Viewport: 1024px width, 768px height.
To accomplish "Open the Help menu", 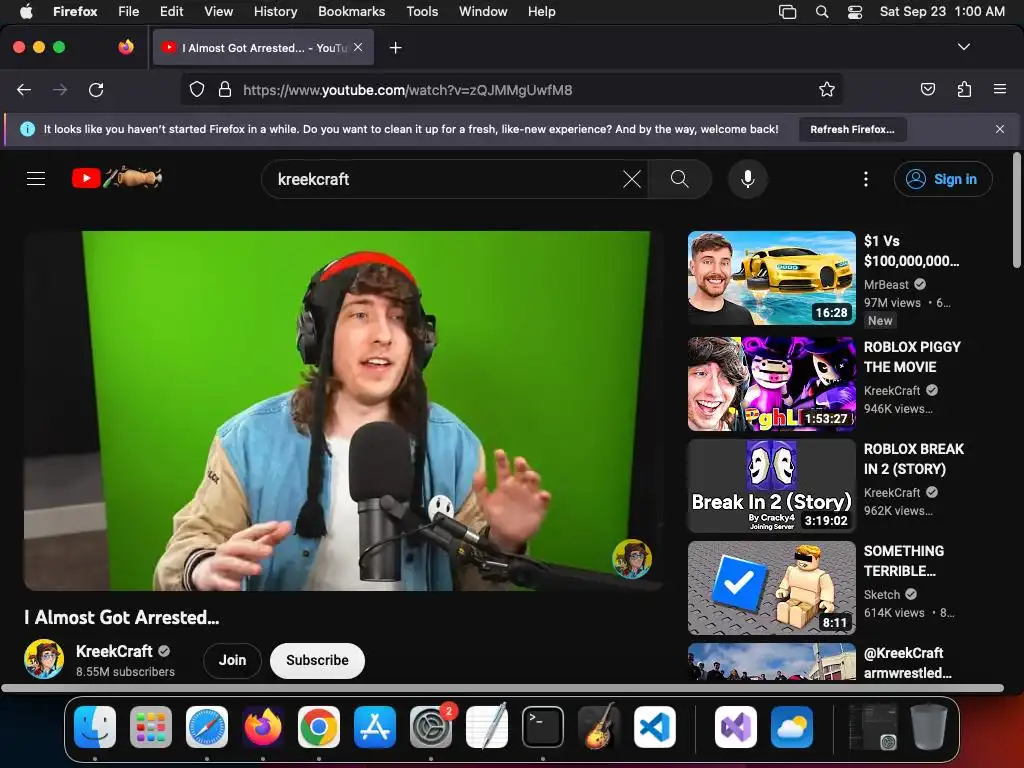I will tap(541, 11).
